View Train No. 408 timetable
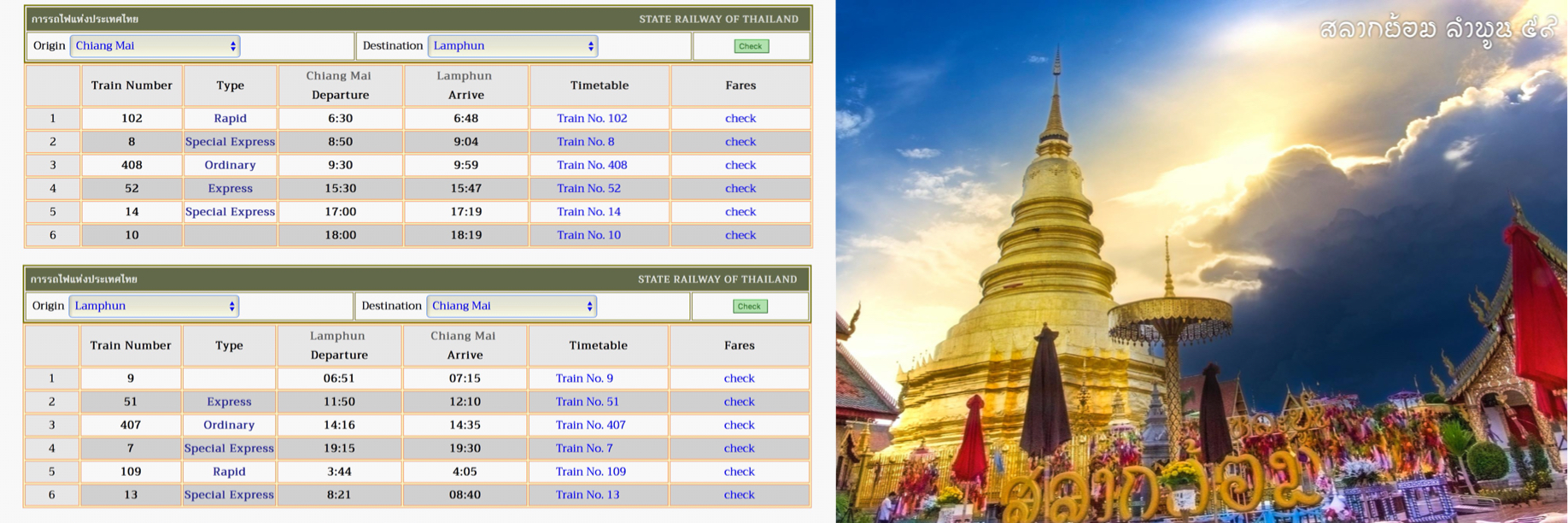The height and width of the screenshot is (523, 1568). (592, 165)
